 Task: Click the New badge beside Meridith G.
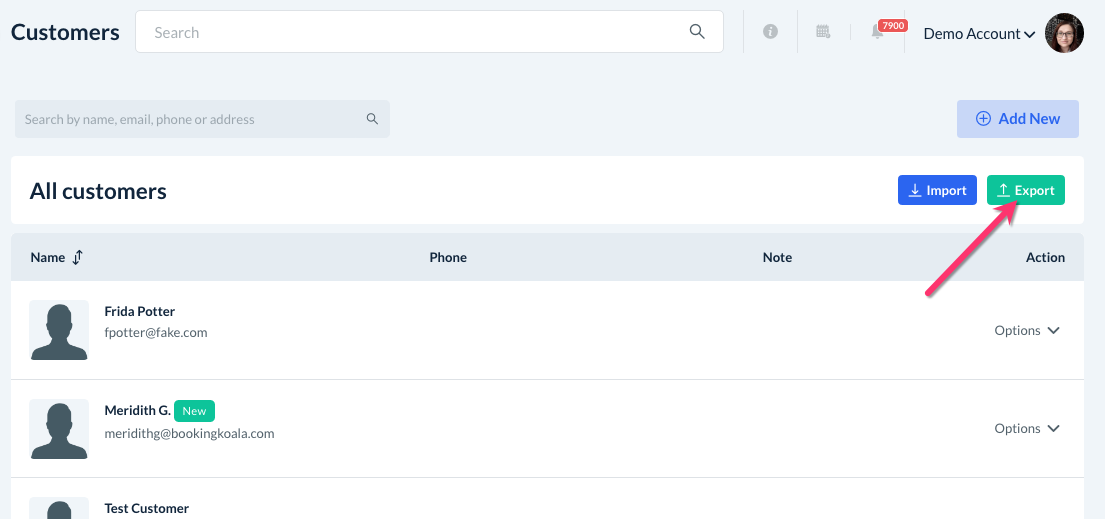click(x=195, y=410)
